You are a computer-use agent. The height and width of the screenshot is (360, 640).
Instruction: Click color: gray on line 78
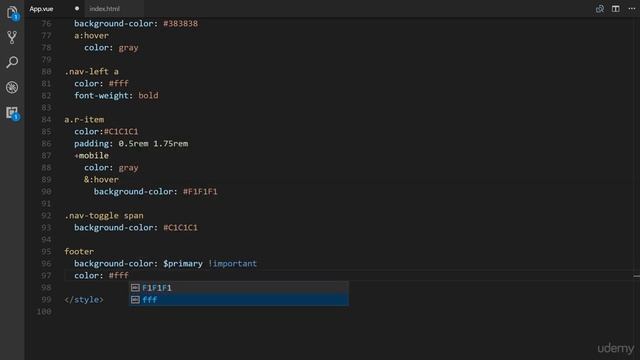pos(111,48)
